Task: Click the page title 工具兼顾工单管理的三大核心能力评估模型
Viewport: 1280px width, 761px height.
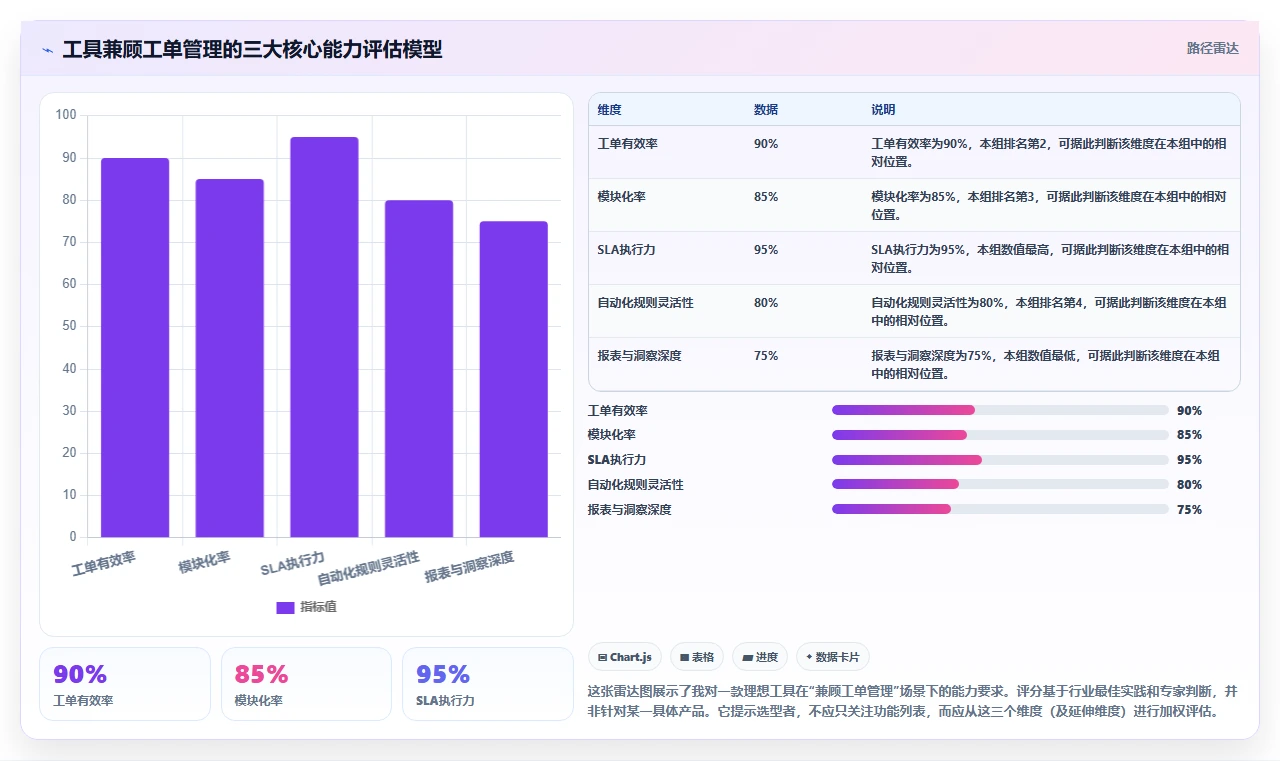Action: [252, 49]
